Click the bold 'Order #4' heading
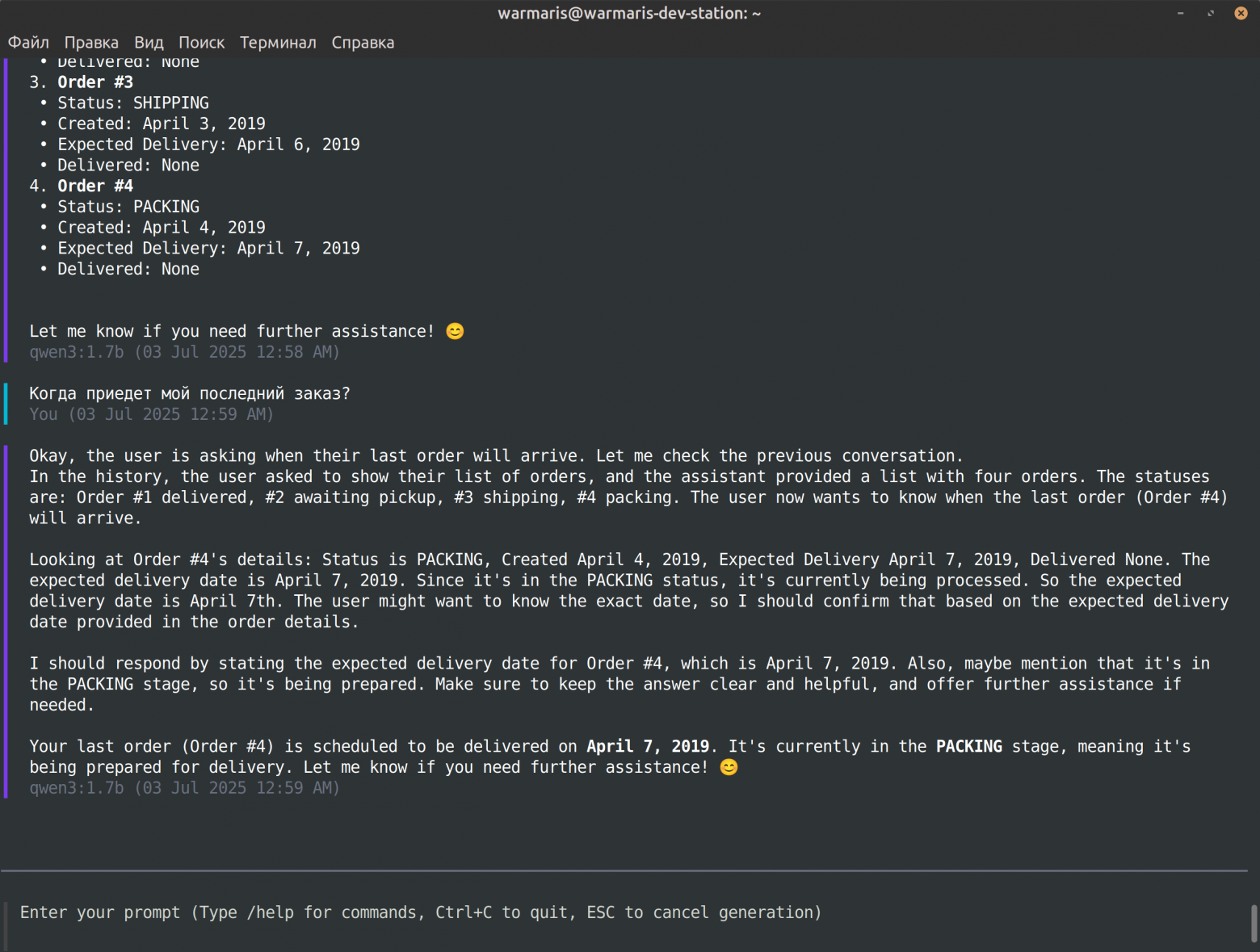Screen dimensions: 1260x952 pyautogui.click(x=95, y=186)
